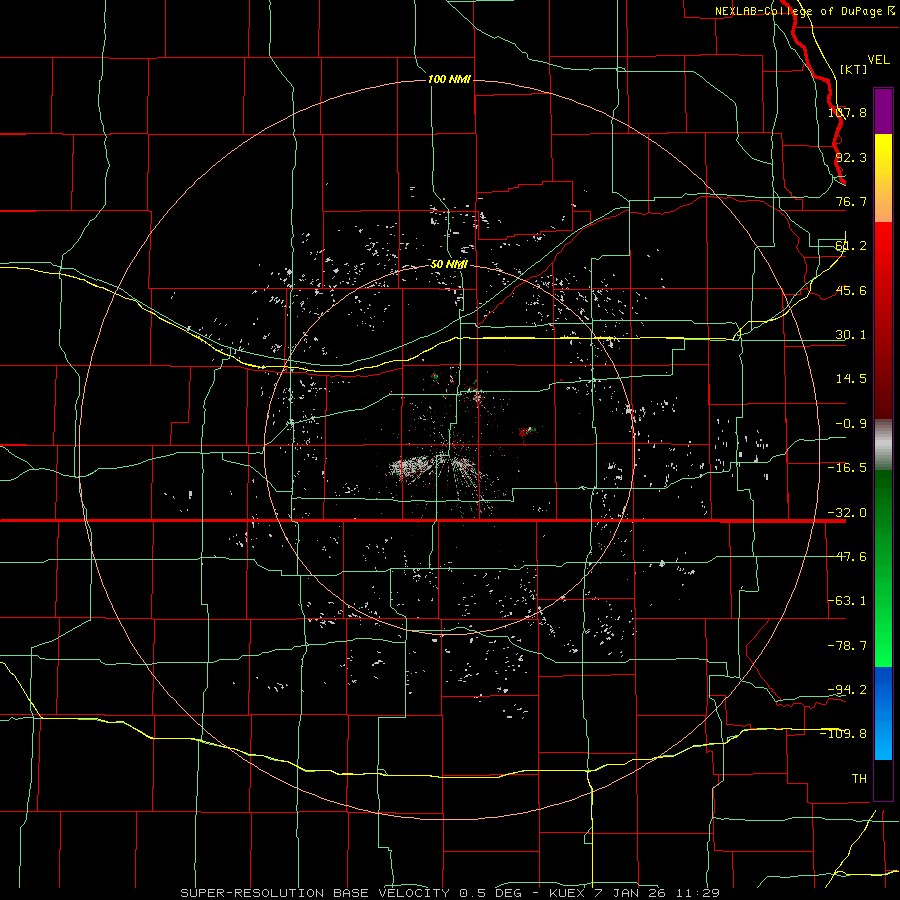900x900 pixels.
Task: Click the -47.6 velocity scale value
Action: (848, 557)
